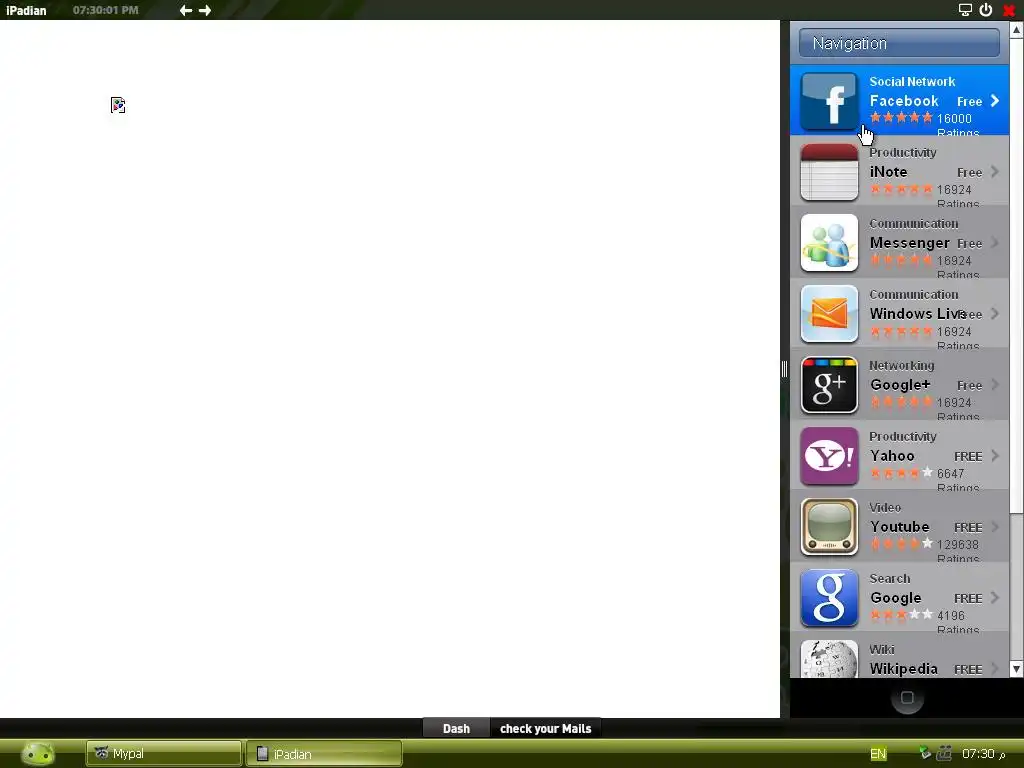
Task: Expand the Messenger row chevron
Action: pyautogui.click(x=995, y=243)
